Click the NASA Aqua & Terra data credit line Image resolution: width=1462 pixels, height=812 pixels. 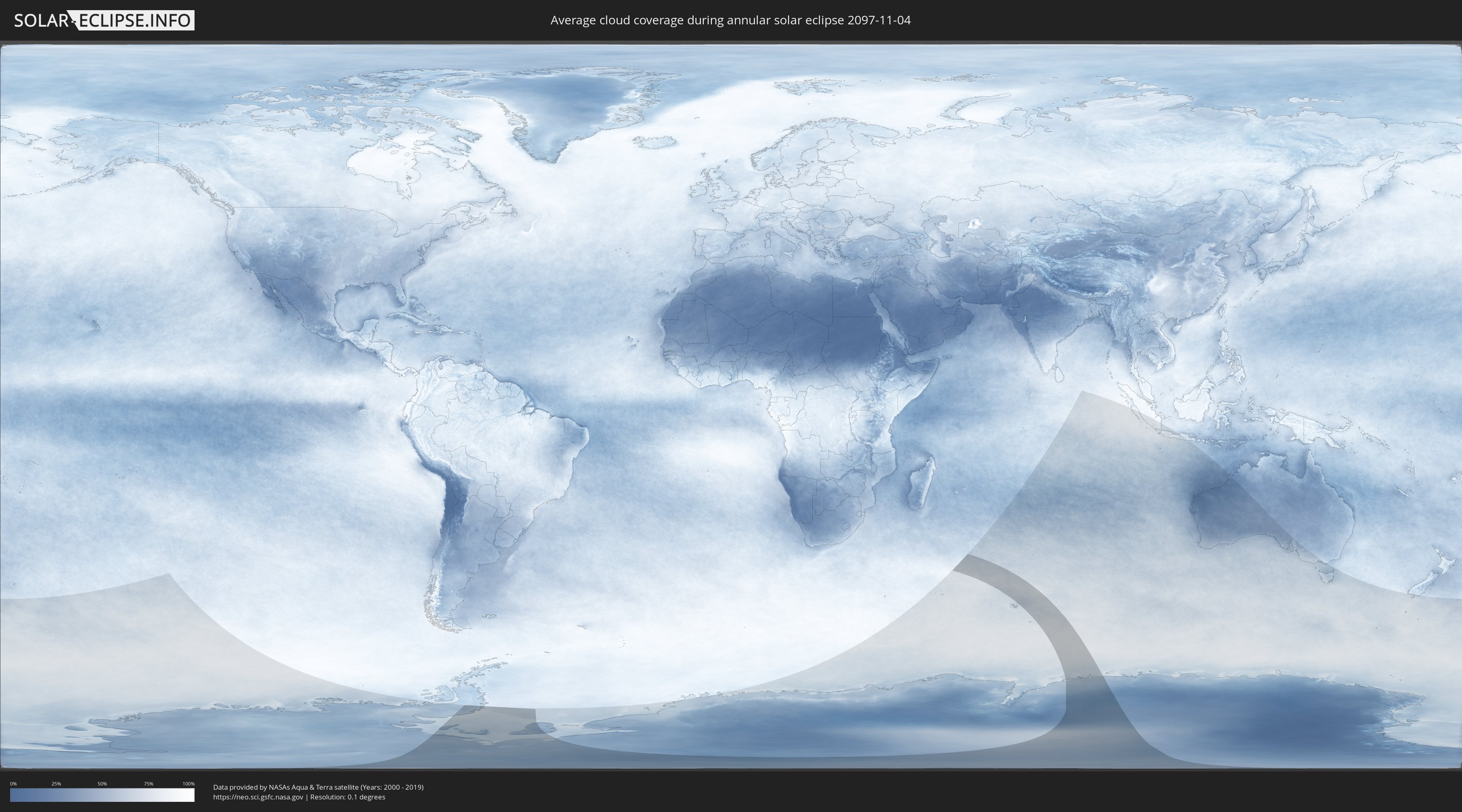pyautogui.click(x=318, y=787)
